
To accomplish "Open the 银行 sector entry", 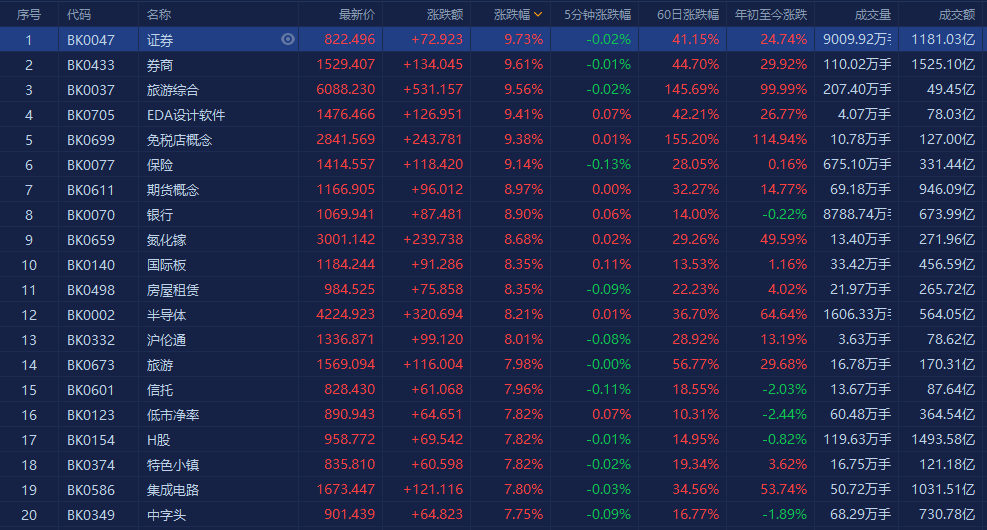I will pyautogui.click(x=160, y=215).
